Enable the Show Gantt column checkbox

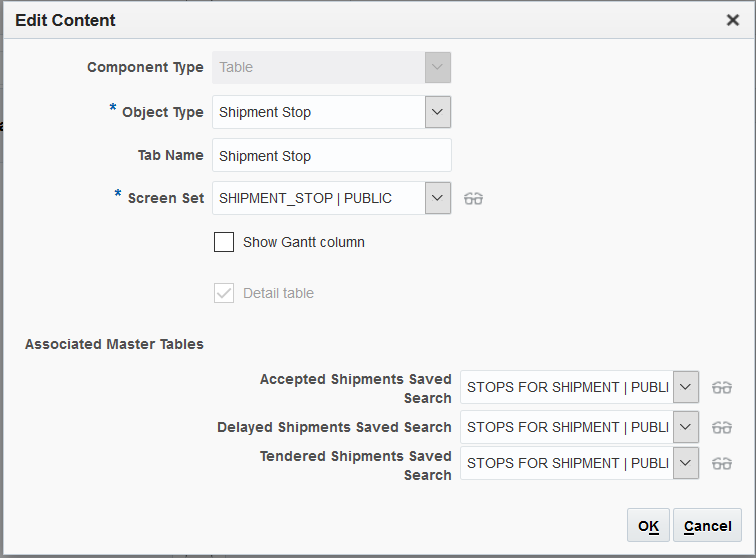[x=224, y=242]
